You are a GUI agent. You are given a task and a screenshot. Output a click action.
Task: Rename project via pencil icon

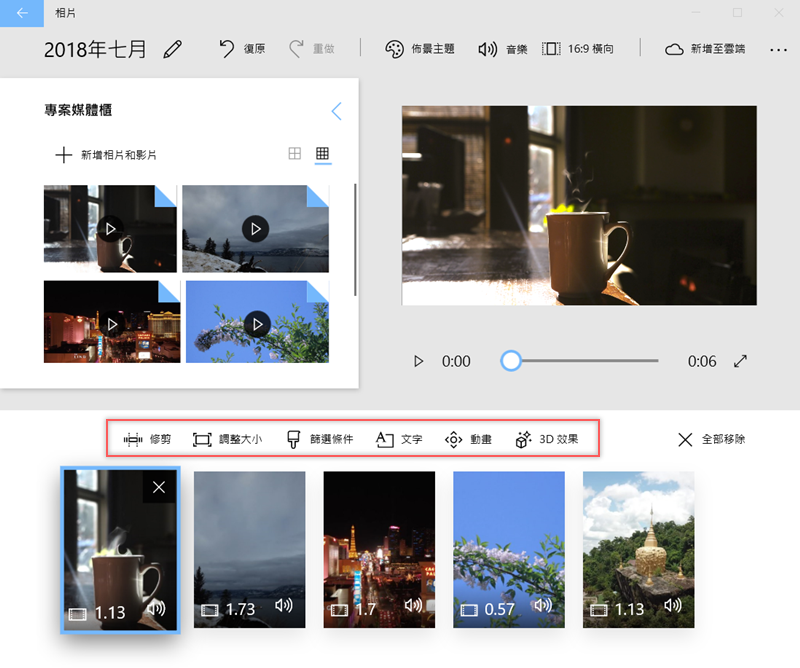(x=172, y=50)
